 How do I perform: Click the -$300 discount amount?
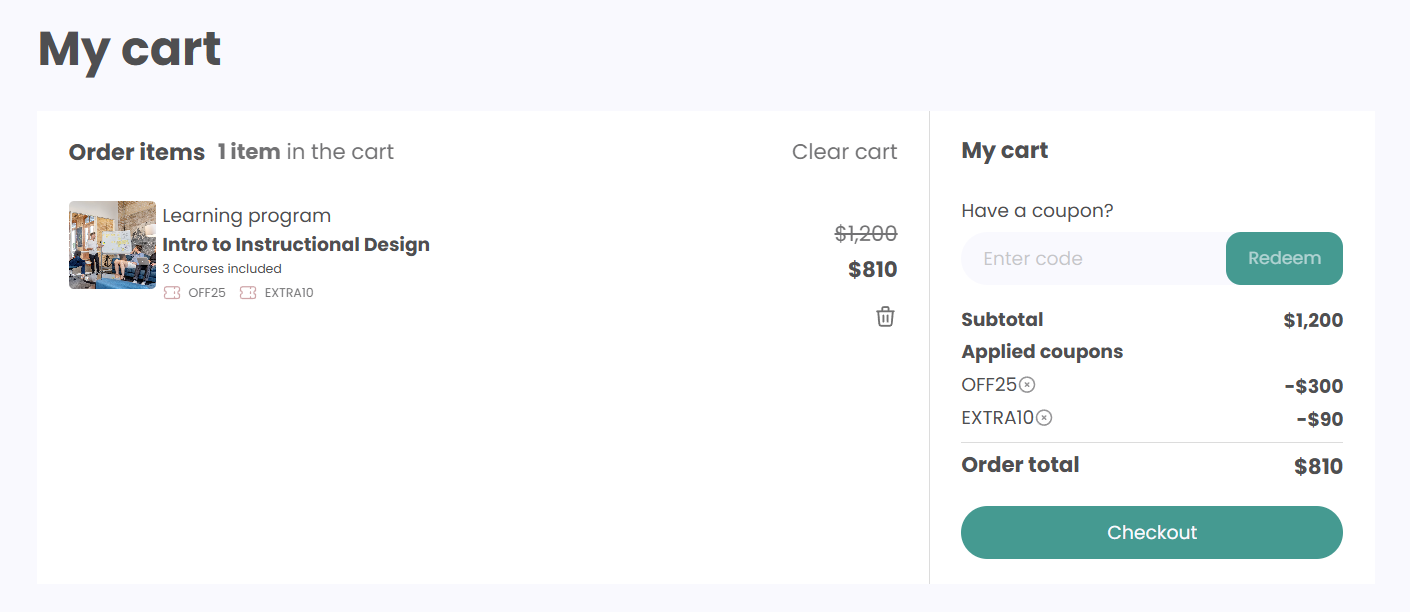coord(1313,386)
